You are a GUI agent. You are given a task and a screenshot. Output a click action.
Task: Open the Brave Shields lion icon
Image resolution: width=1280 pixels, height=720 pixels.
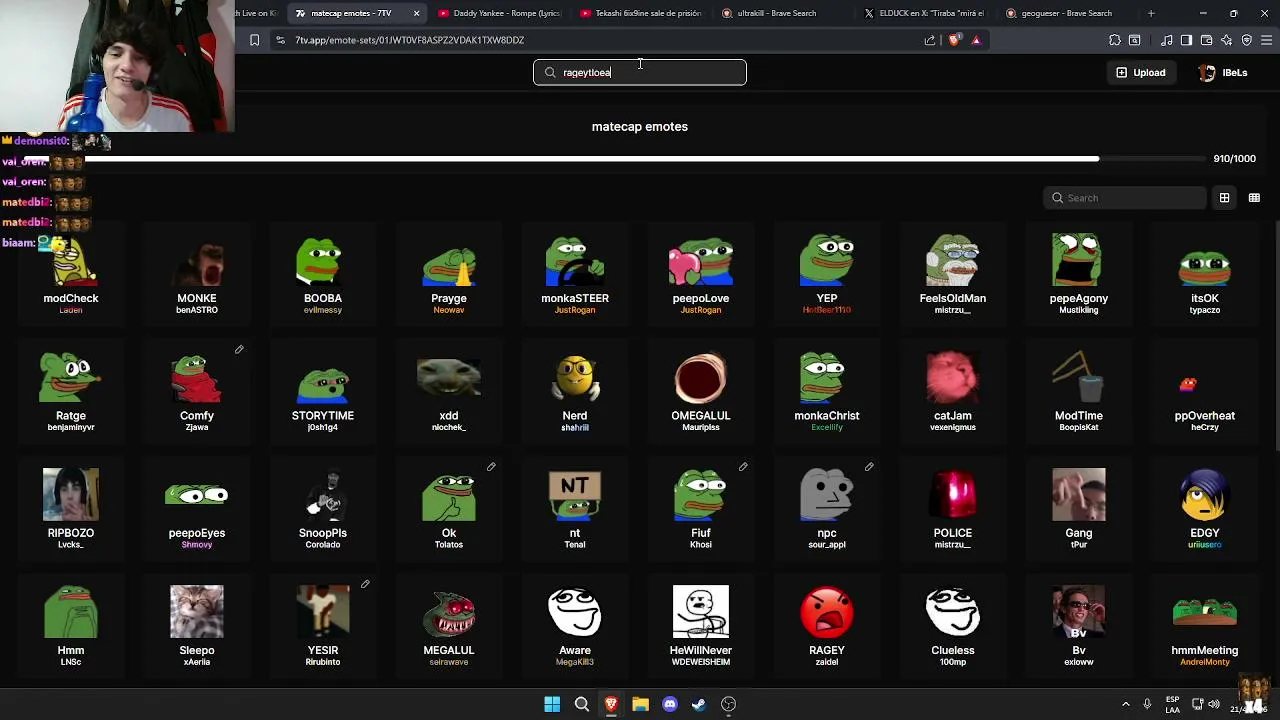pos(954,40)
